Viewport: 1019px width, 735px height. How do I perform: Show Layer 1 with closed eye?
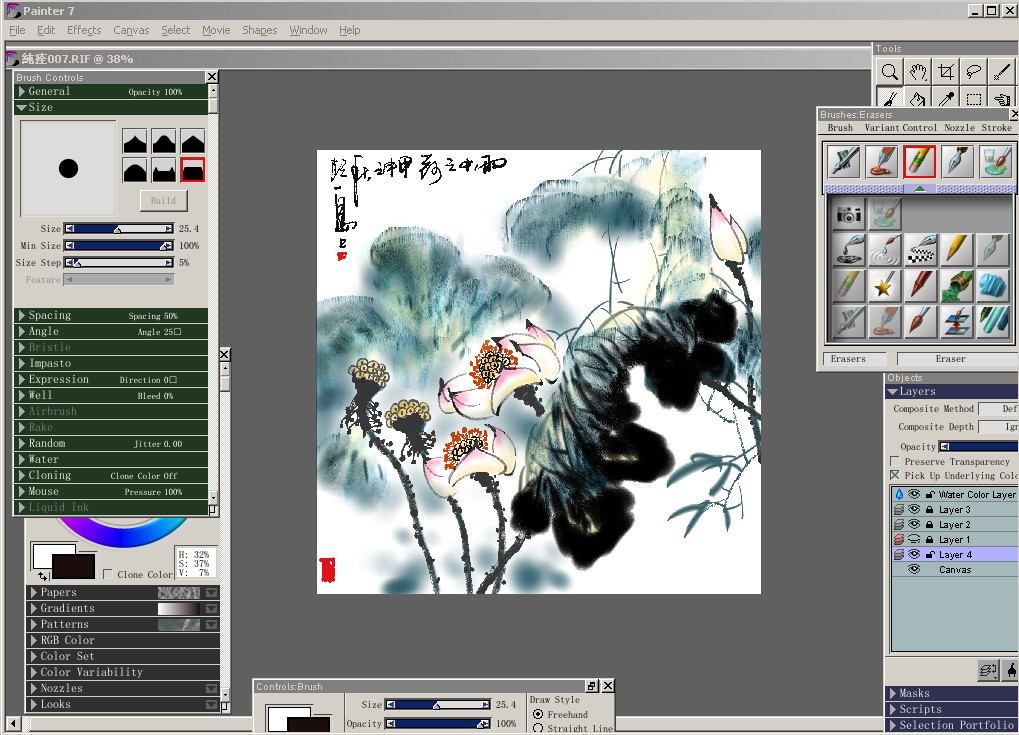pyautogui.click(x=914, y=539)
